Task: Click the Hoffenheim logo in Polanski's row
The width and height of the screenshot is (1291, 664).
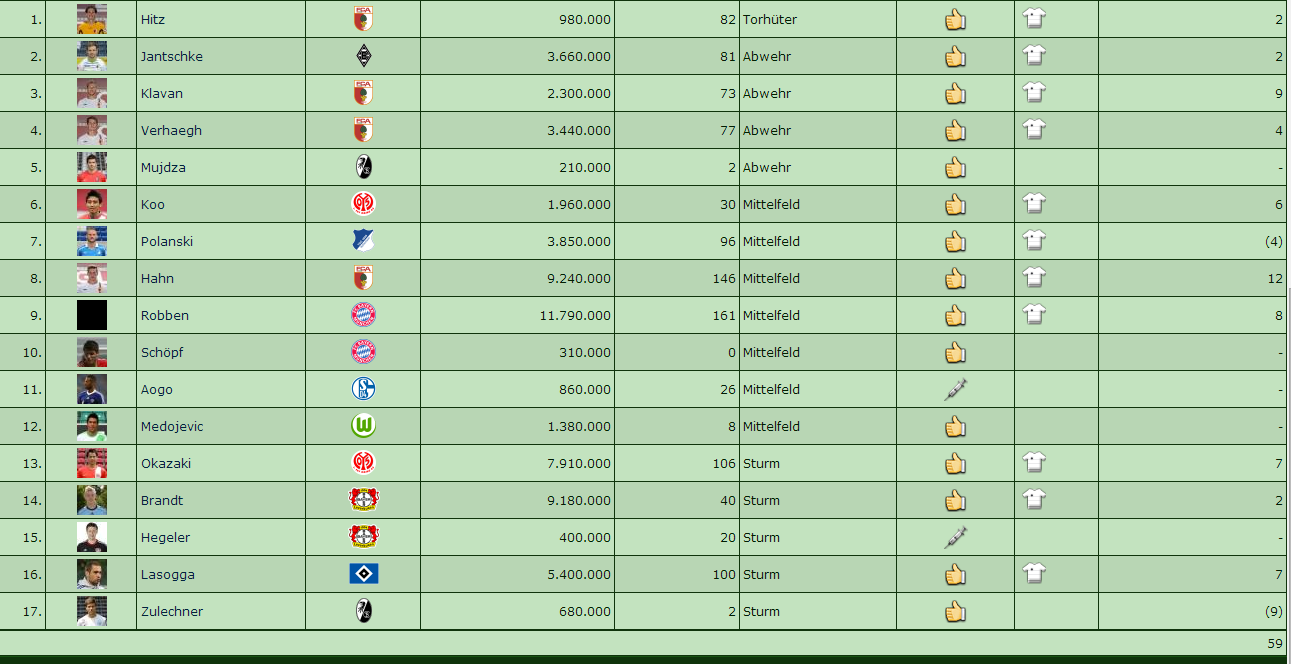Action: tap(363, 241)
